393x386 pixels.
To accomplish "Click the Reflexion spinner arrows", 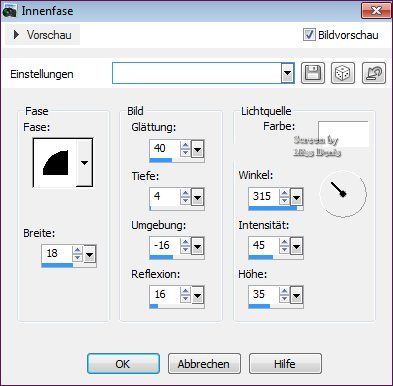I will 185,295.
